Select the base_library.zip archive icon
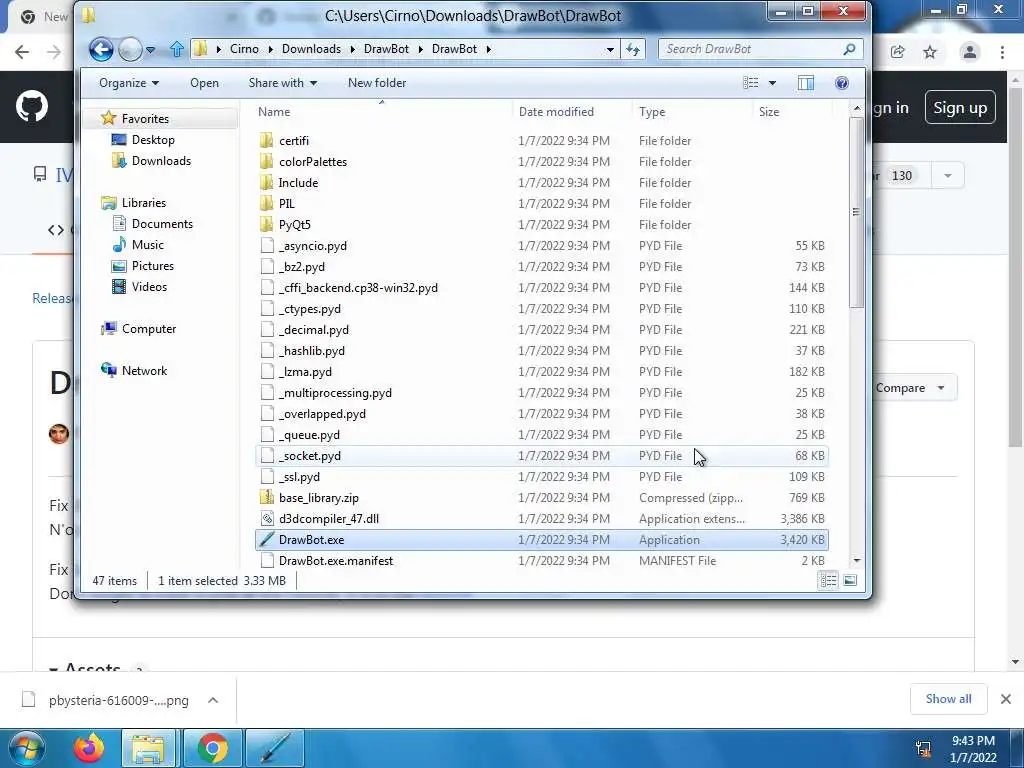Viewport: 1024px width, 768px height. click(266, 498)
